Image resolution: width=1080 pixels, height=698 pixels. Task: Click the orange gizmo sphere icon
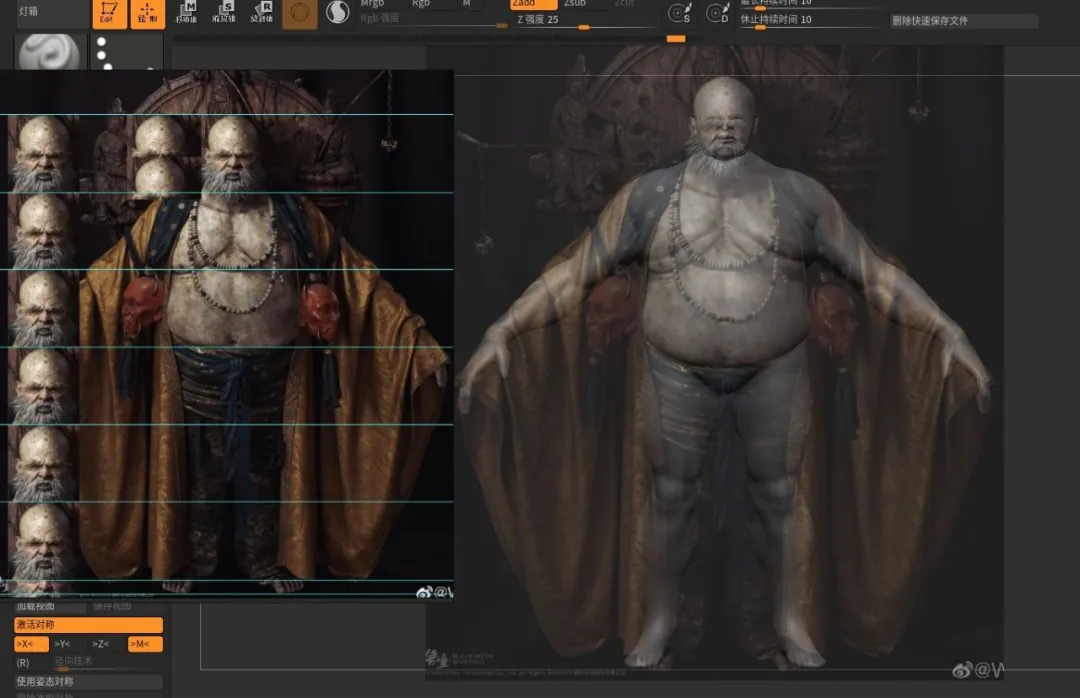[299, 13]
